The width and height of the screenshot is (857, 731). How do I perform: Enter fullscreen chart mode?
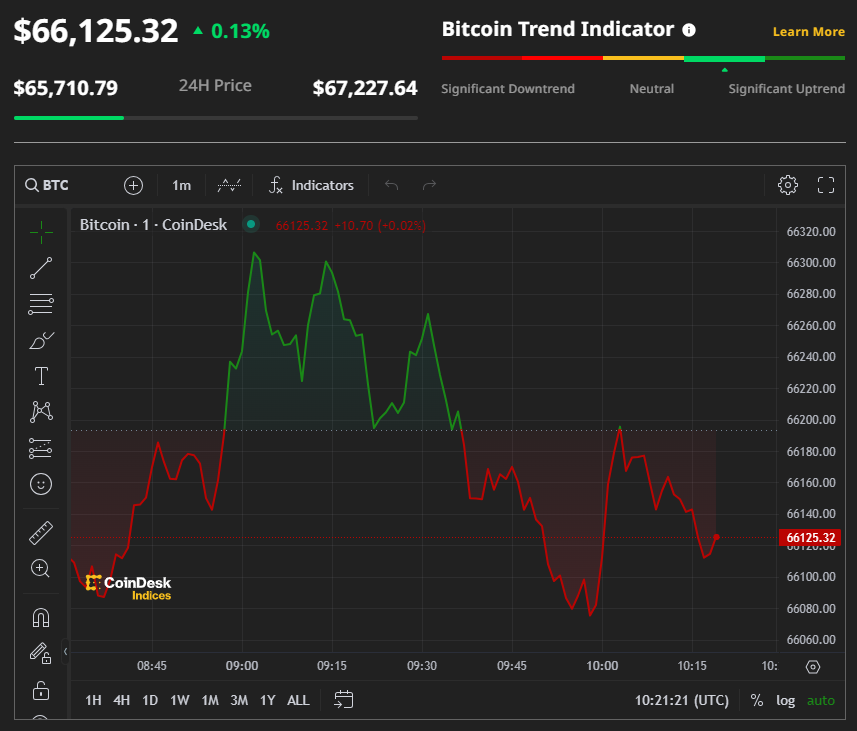point(826,185)
